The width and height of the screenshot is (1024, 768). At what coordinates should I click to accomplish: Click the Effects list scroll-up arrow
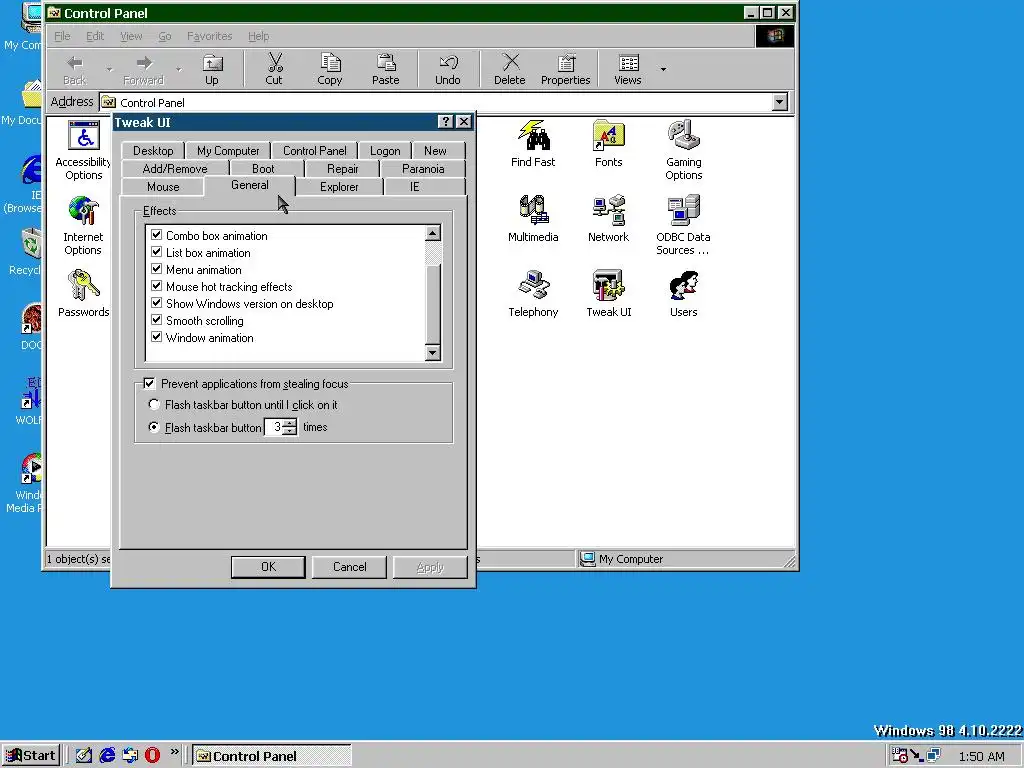tap(432, 233)
